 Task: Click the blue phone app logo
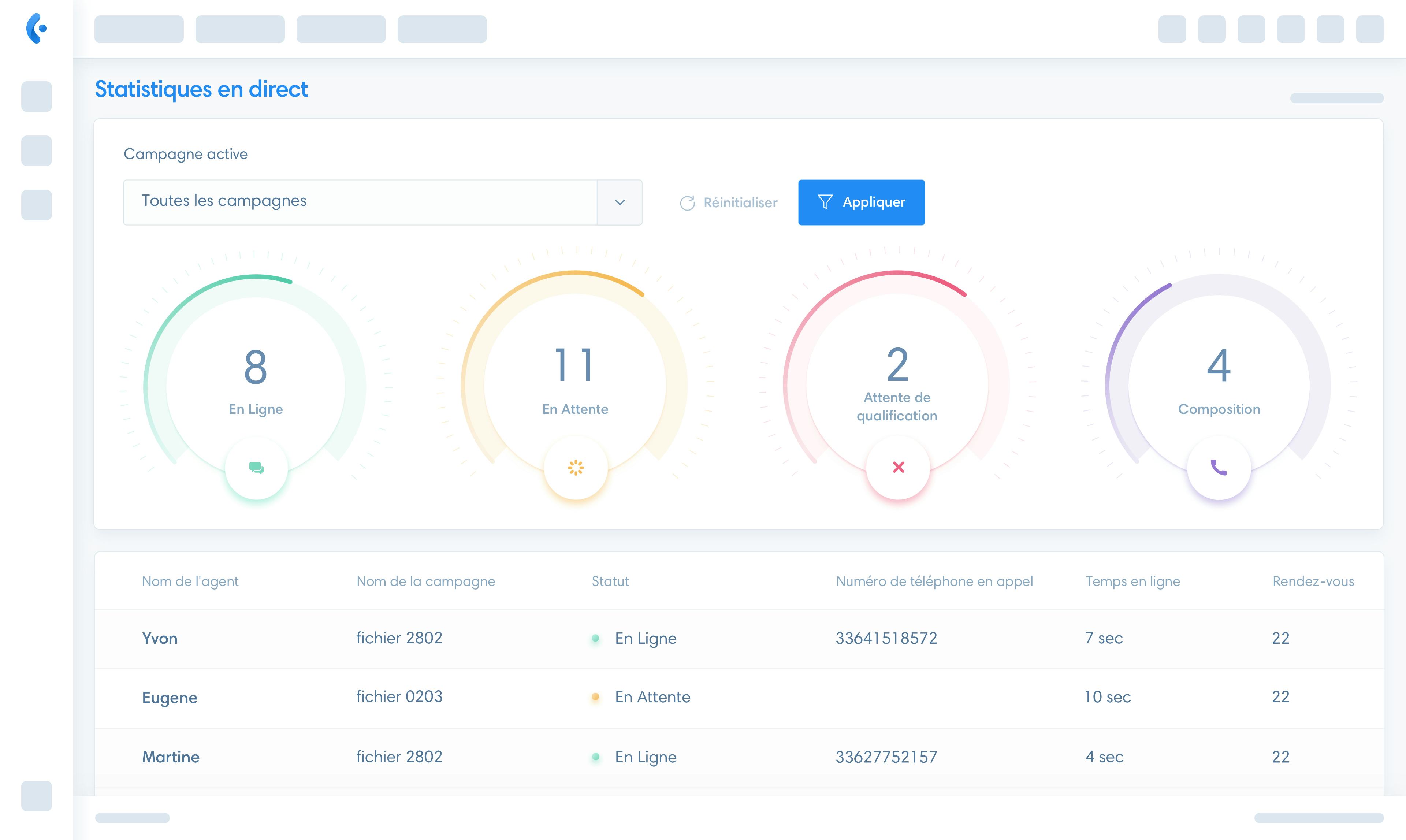(x=37, y=28)
